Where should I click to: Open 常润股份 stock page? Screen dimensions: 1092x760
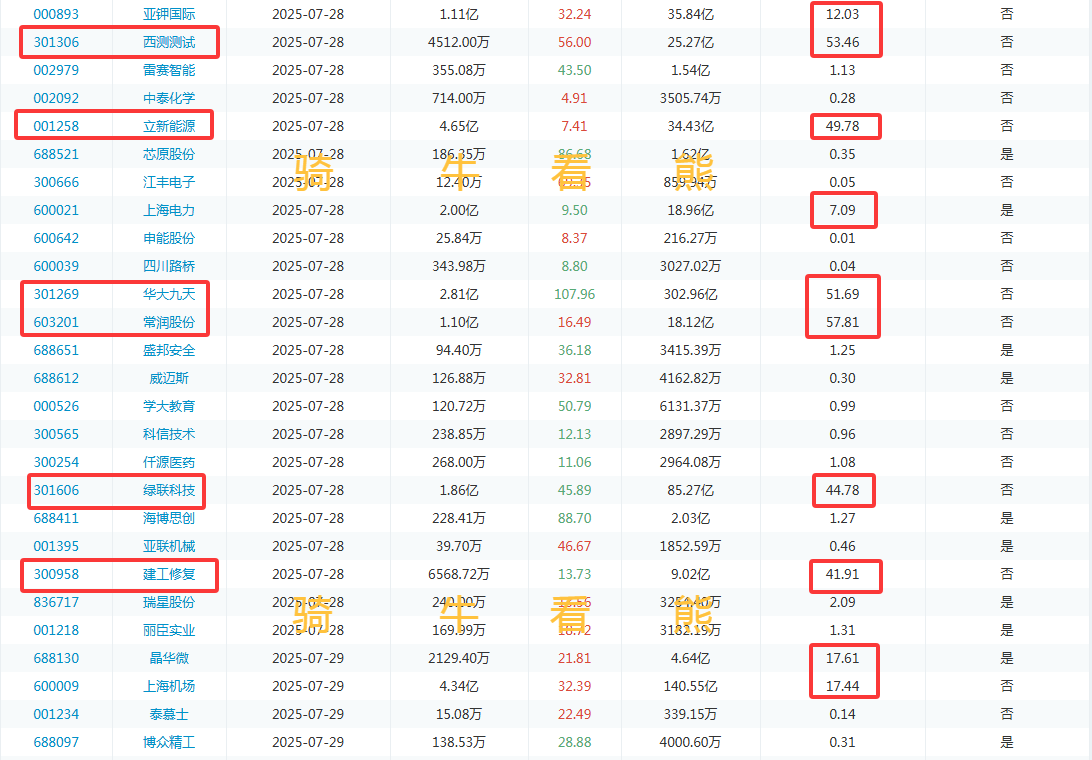[x=169, y=322]
